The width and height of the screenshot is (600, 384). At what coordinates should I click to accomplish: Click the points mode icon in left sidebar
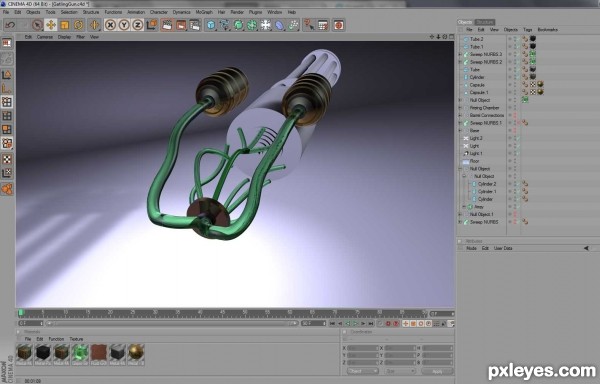pyautogui.click(x=7, y=102)
